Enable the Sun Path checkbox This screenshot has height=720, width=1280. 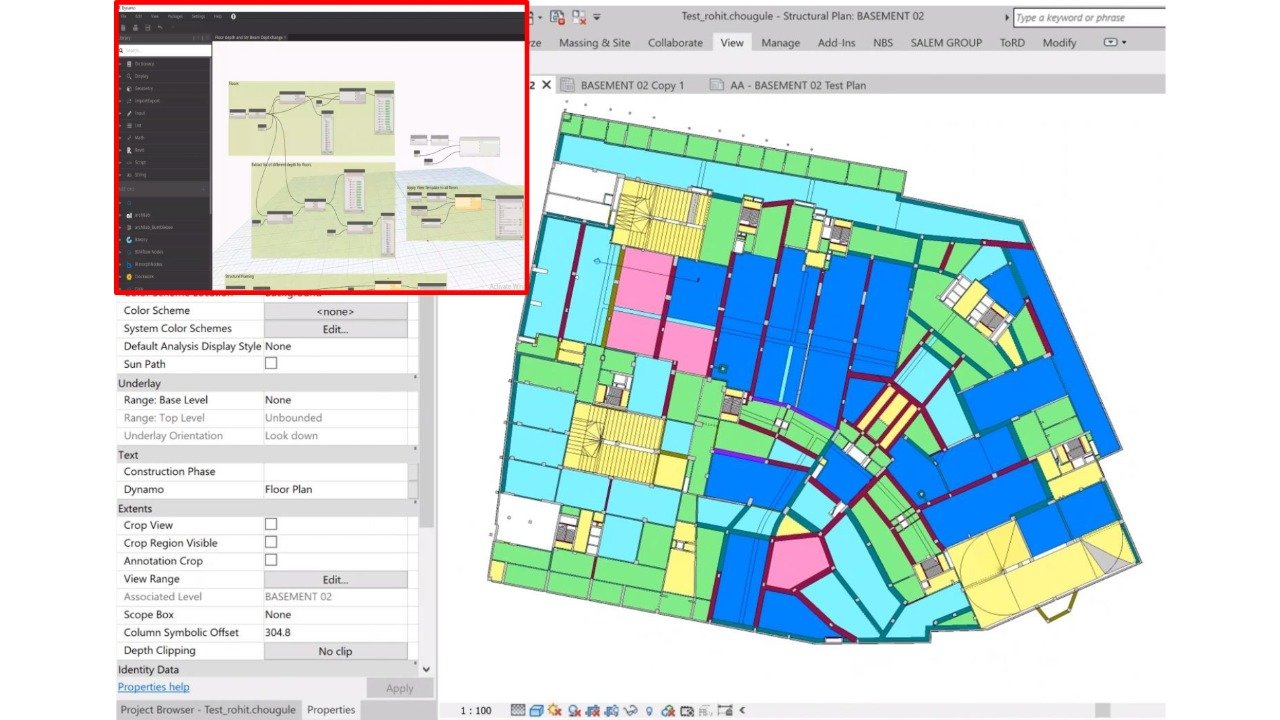tap(270, 364)
